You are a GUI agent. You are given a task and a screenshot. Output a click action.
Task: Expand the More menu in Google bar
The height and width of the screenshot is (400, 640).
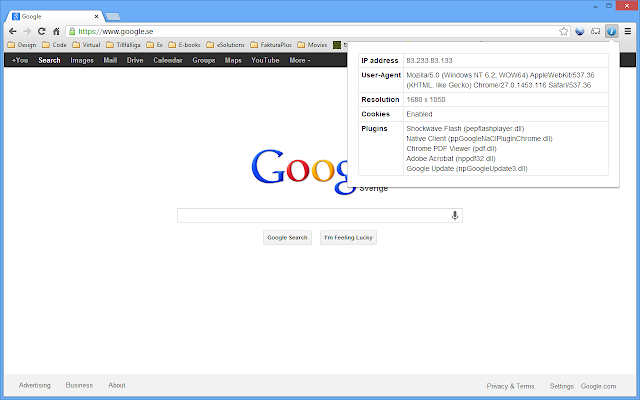[300, 60]
